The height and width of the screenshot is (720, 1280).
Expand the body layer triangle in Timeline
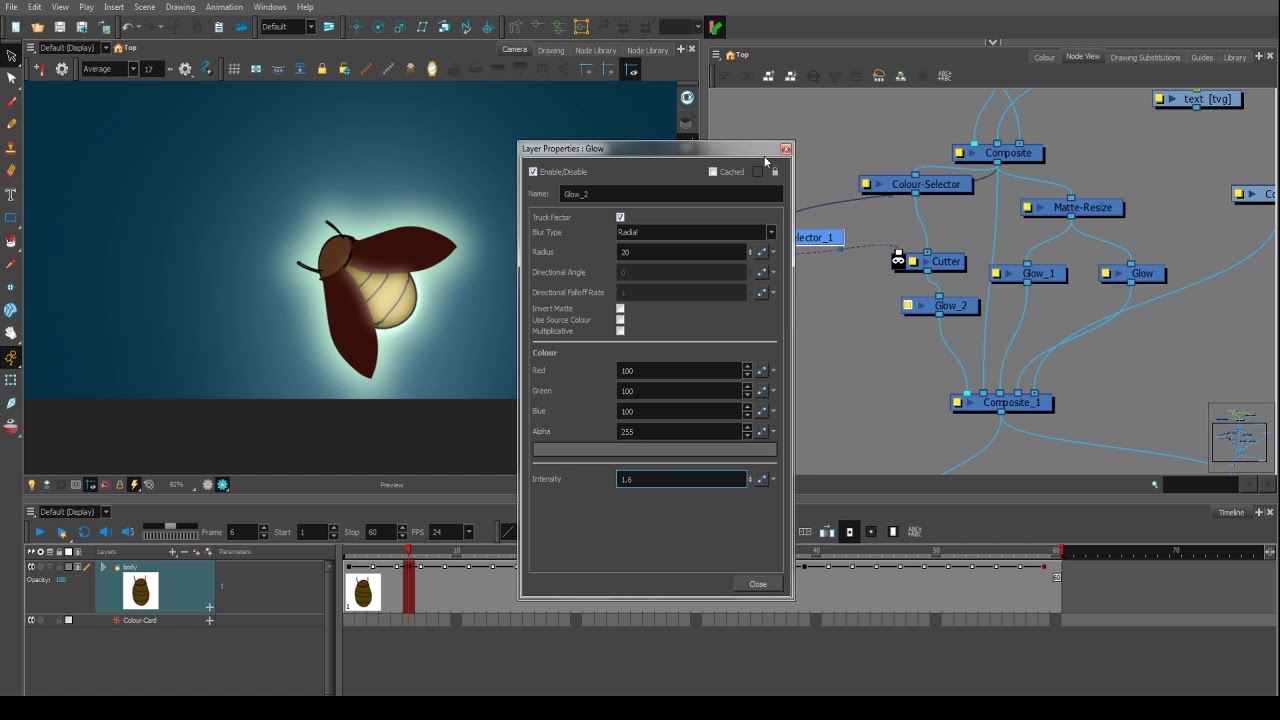click(103, 567)
